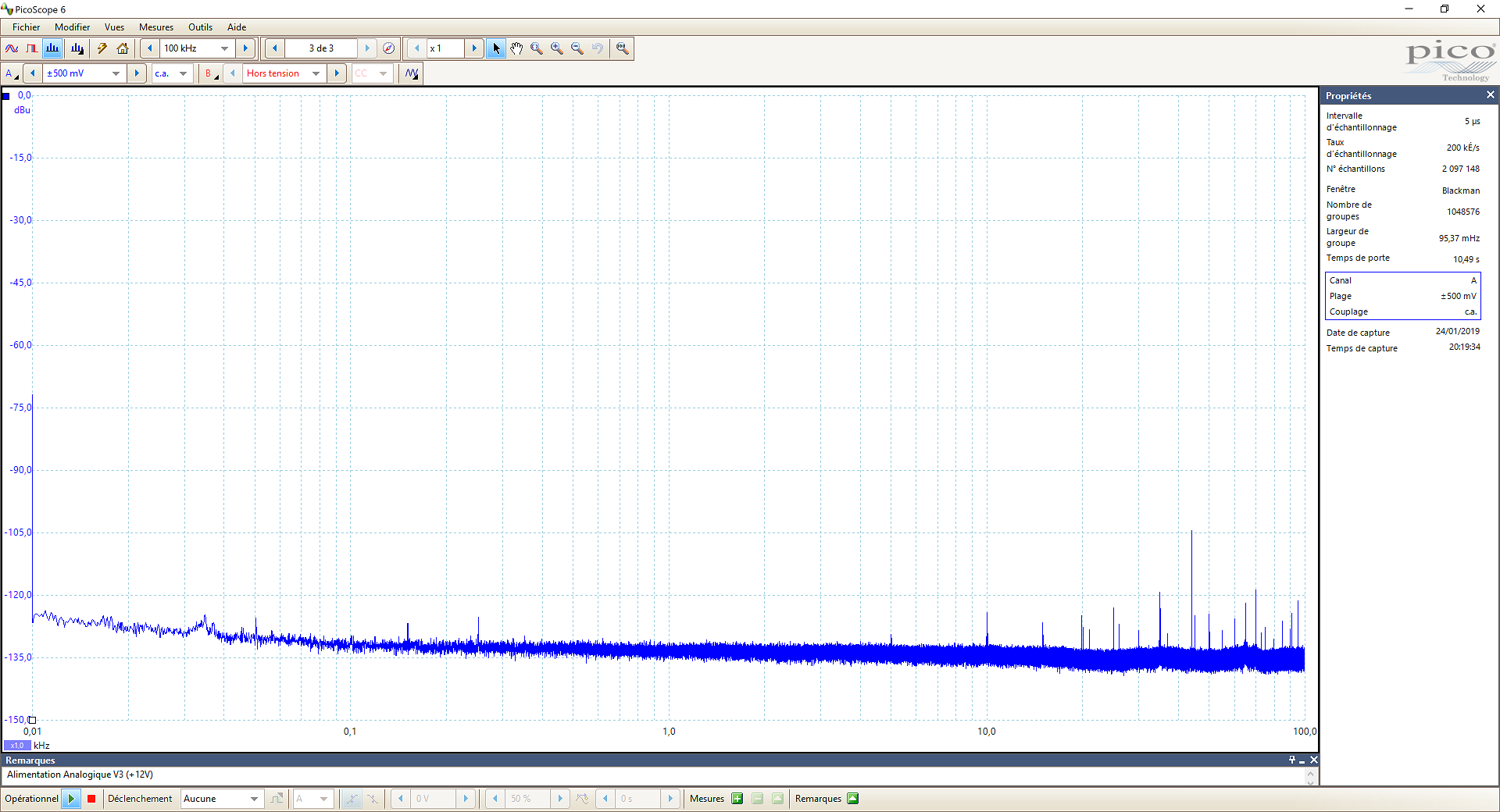
Task: Click the zoom in magnifier
Action: pyautogui.click(x=557, y=48)
